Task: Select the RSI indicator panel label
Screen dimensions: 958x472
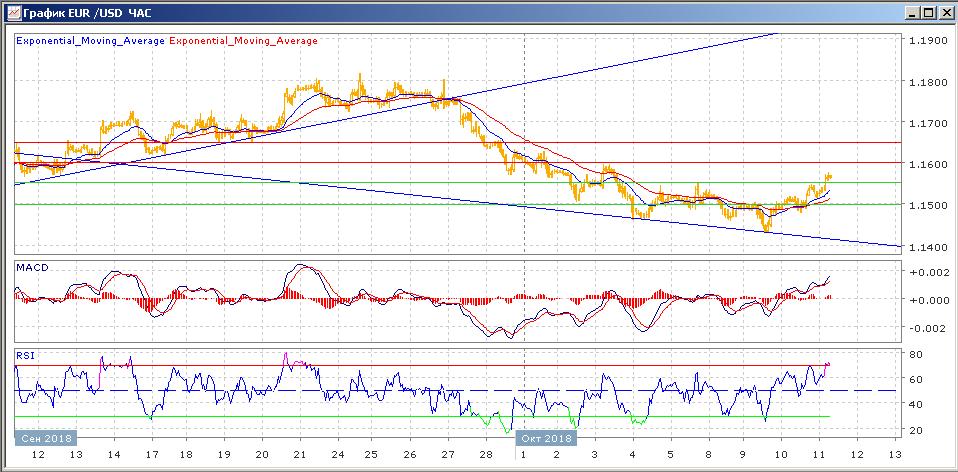Action: (27, 353)
